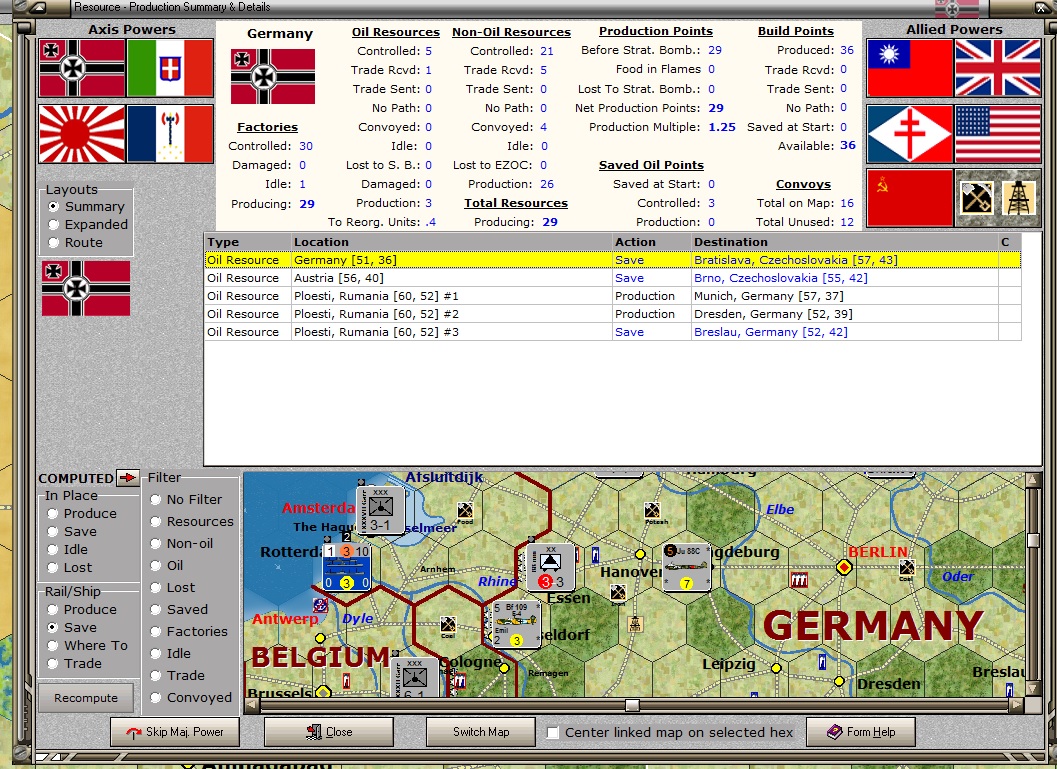The width and height of the screenshot is (1057, 769).
Task: Click the large Germany flag under header
Action: tap(272, 76)
